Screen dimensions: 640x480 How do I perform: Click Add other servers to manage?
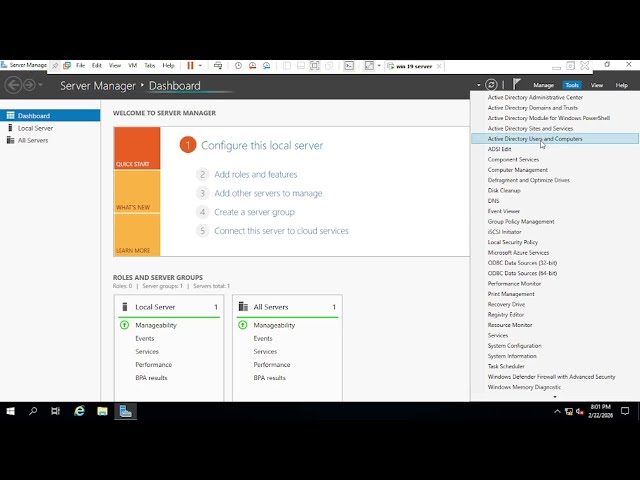coord(268,193)
